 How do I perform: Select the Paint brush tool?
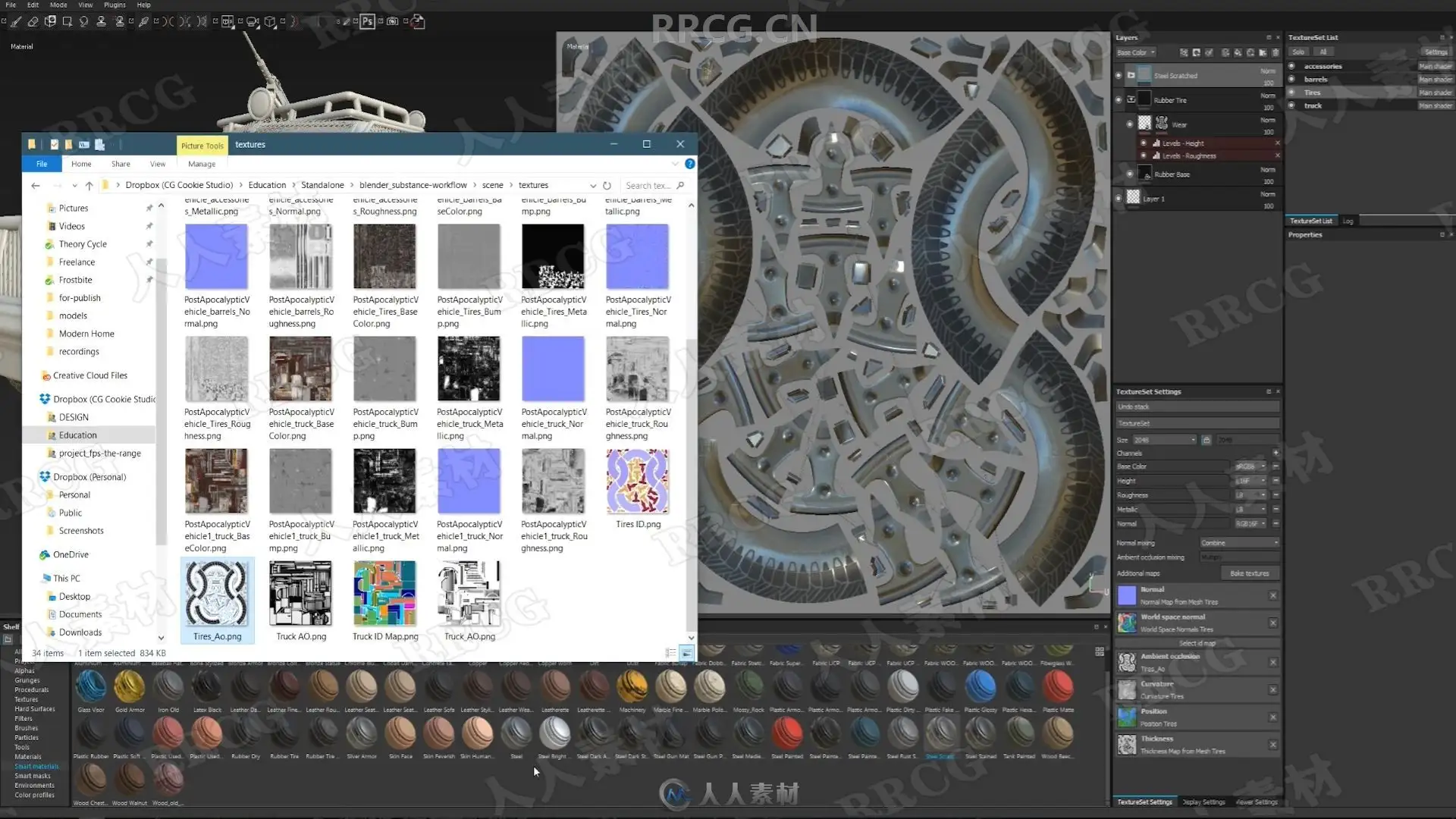coord(16,21)
